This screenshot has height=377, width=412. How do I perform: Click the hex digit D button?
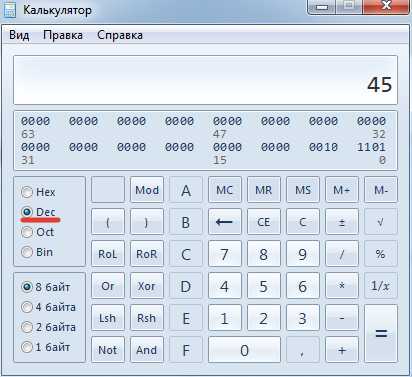pyautogui.click(x=186, y=286)
